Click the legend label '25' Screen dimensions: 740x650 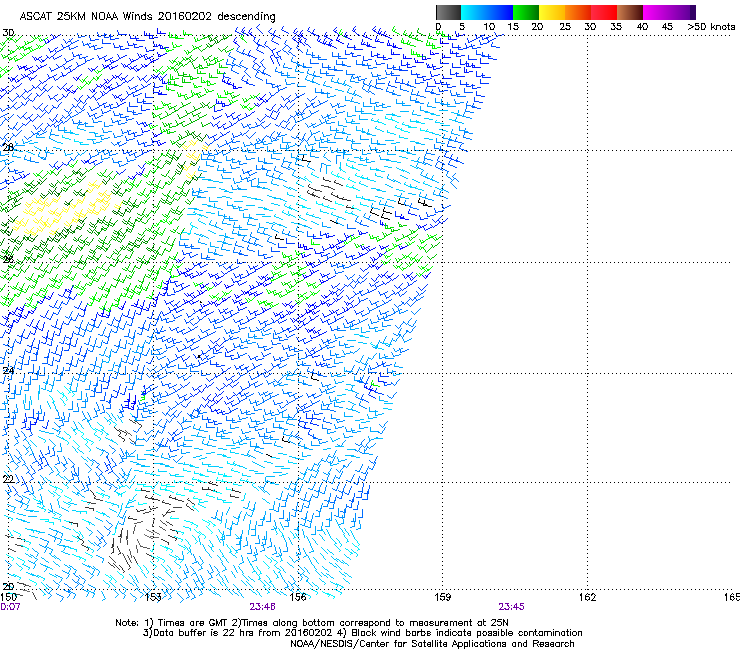[x=564, y=27]
